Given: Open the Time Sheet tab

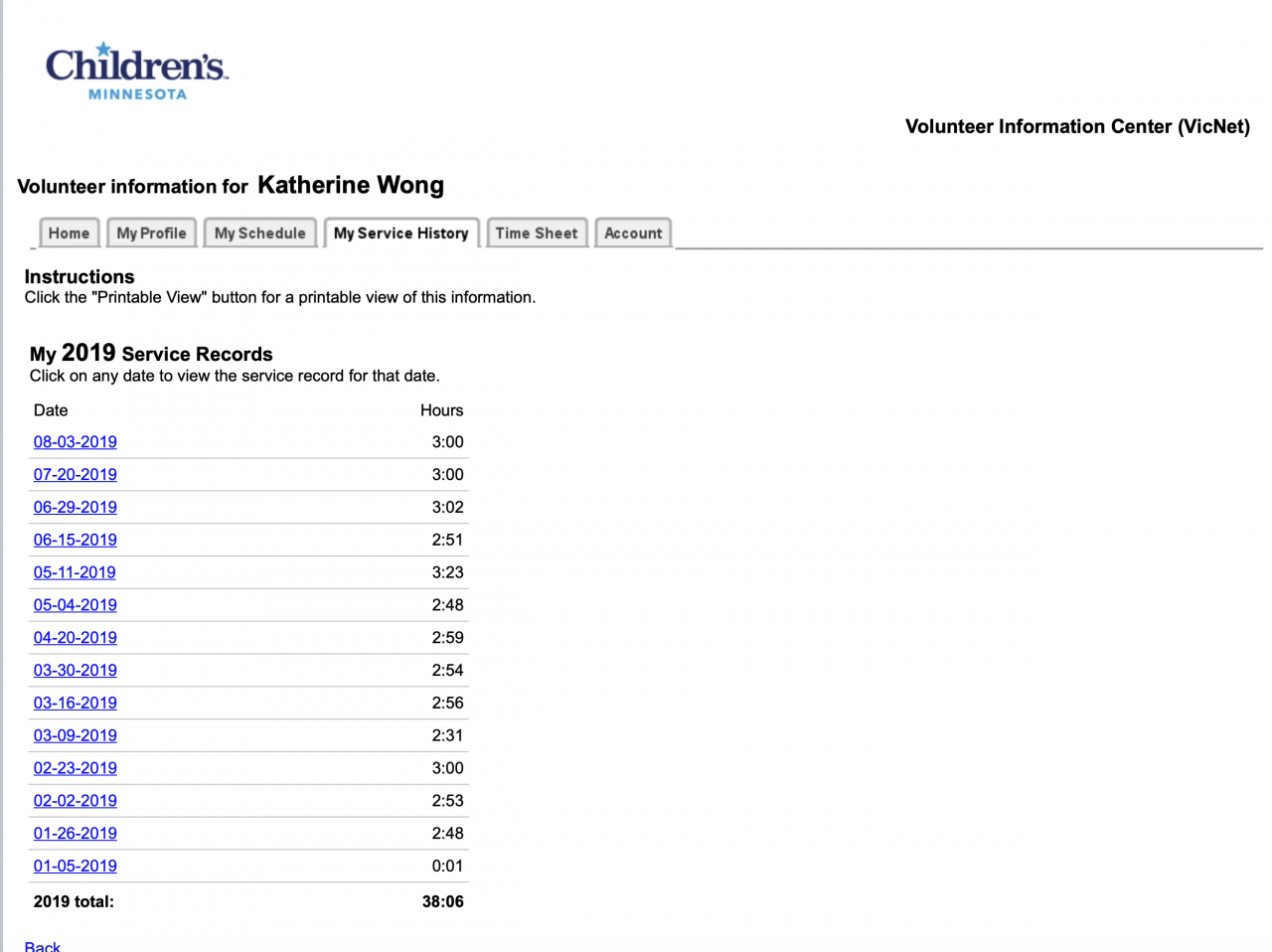Looking at the screenshot, I should (x=537, y=233).
